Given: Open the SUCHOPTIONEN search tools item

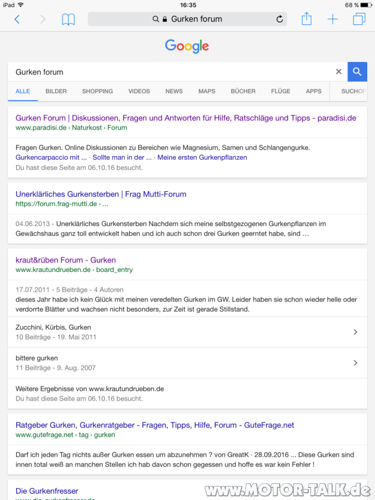Looking at the screenshot, I should pos(354,91).
